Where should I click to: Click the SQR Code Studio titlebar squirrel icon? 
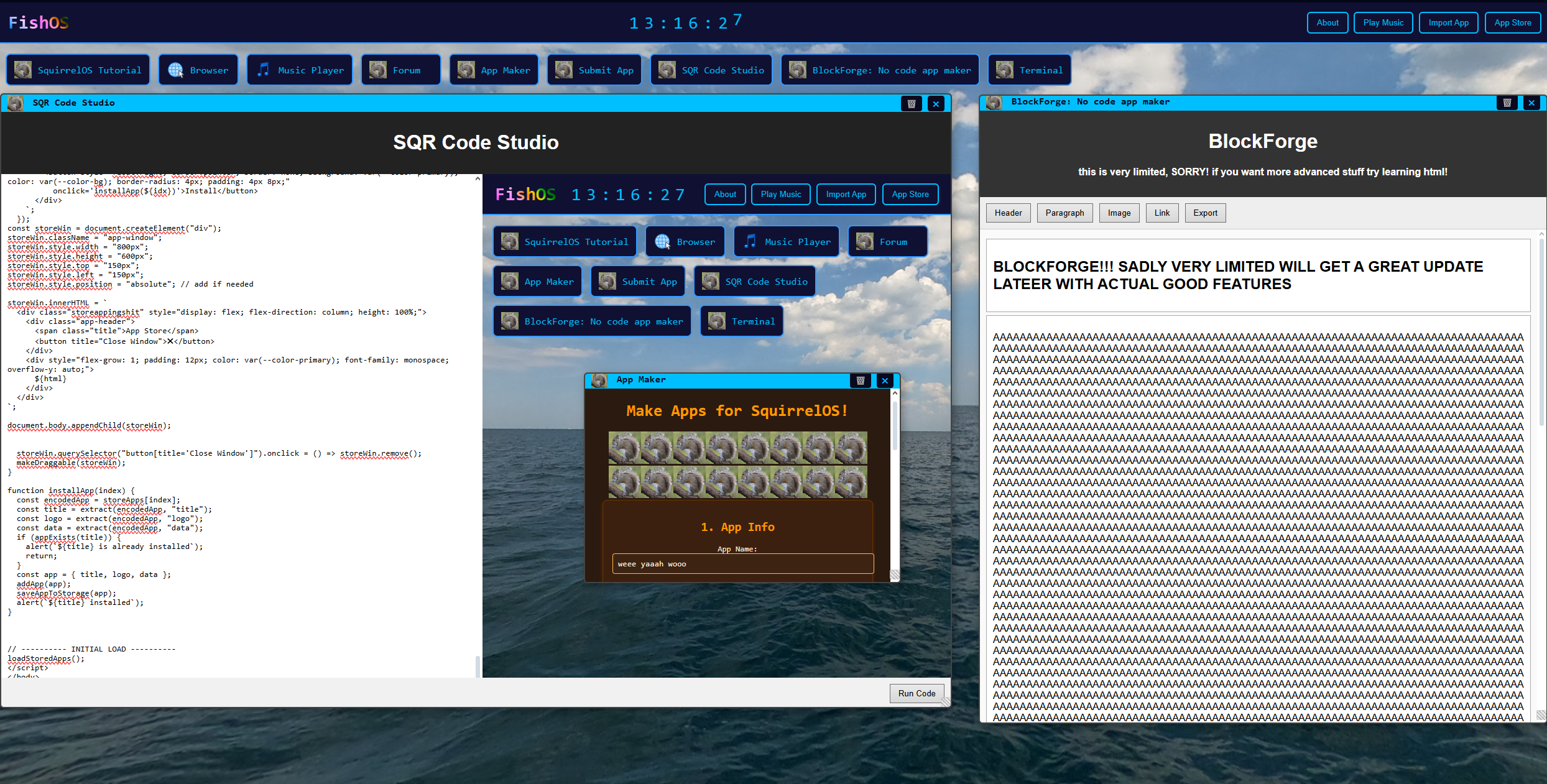16,103
